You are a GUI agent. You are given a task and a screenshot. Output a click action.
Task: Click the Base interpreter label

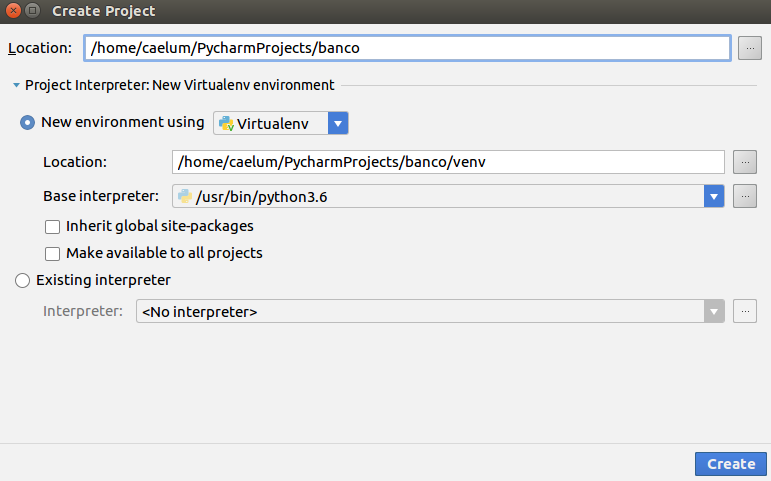click(101, 196)
